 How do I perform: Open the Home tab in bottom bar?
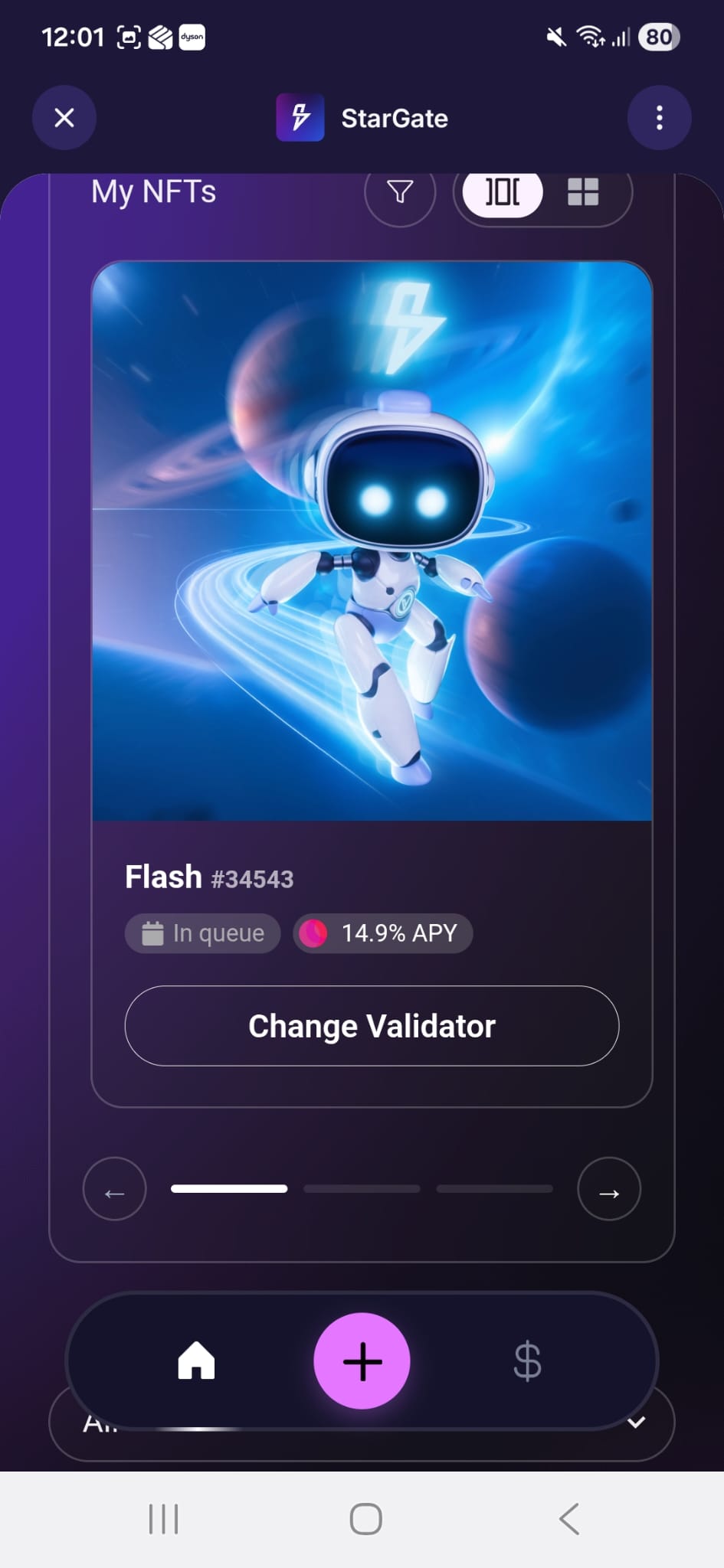(x=196, y=1361)
